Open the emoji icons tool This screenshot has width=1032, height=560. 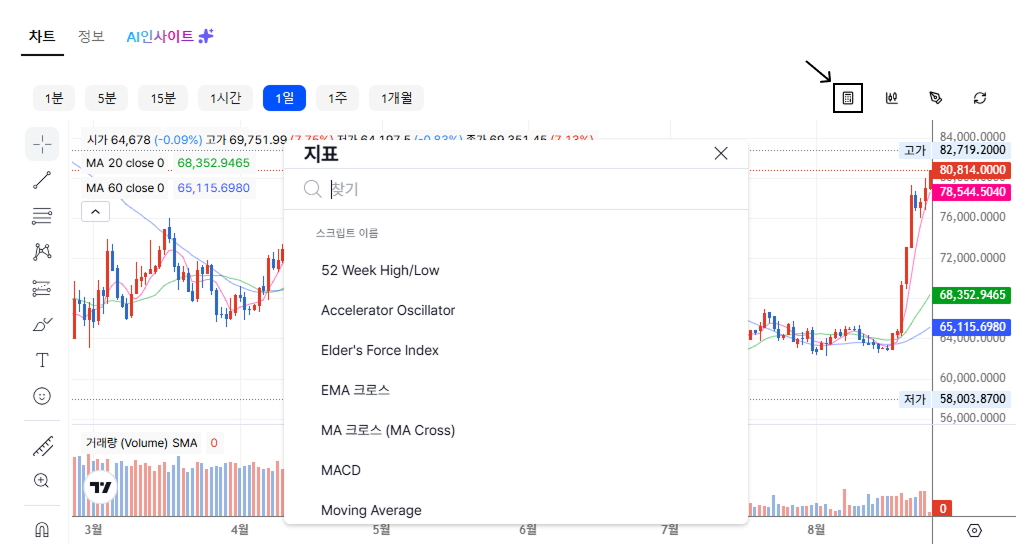42,396
